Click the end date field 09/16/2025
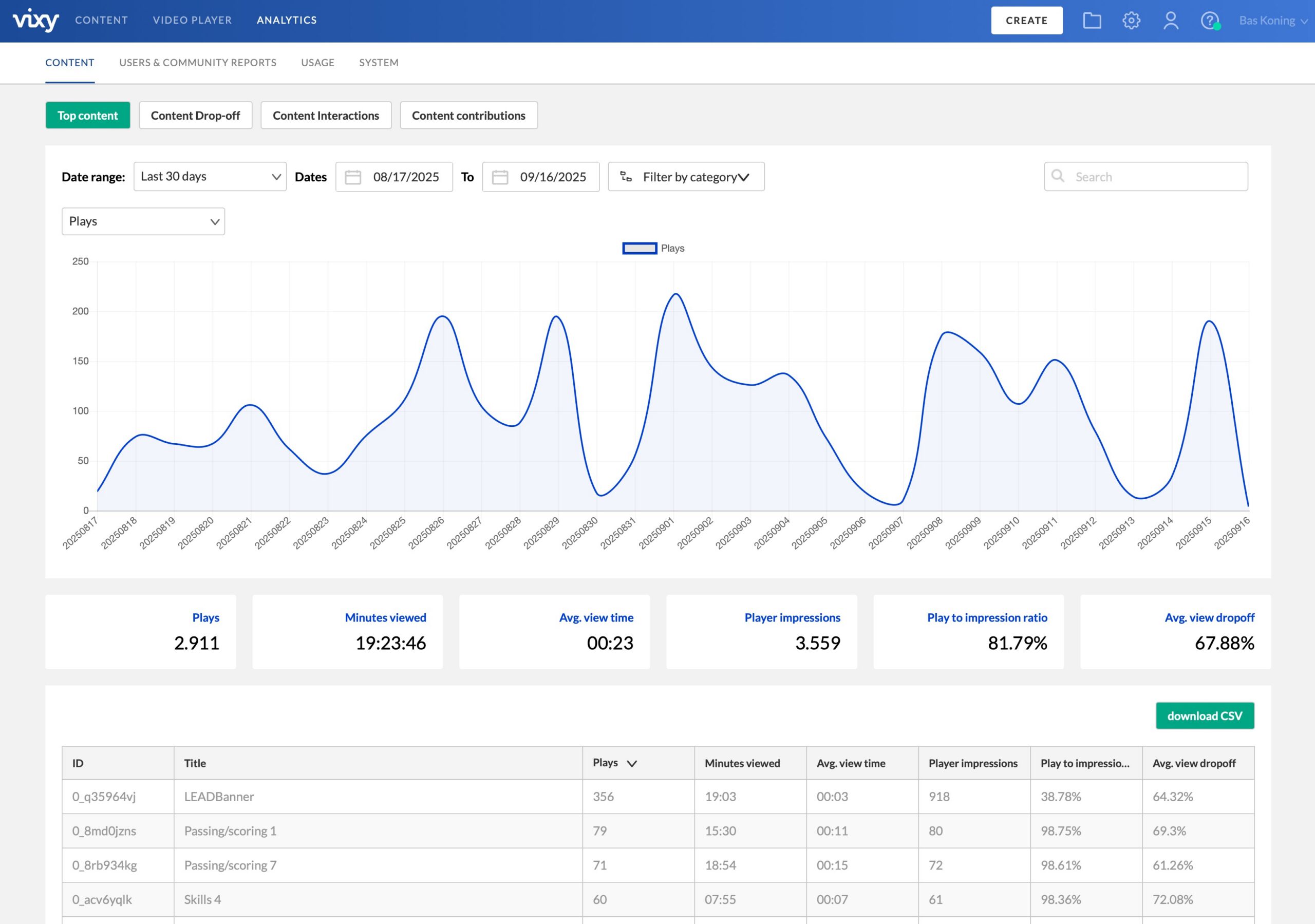The image size is (1315, 924). click(541, 177)
